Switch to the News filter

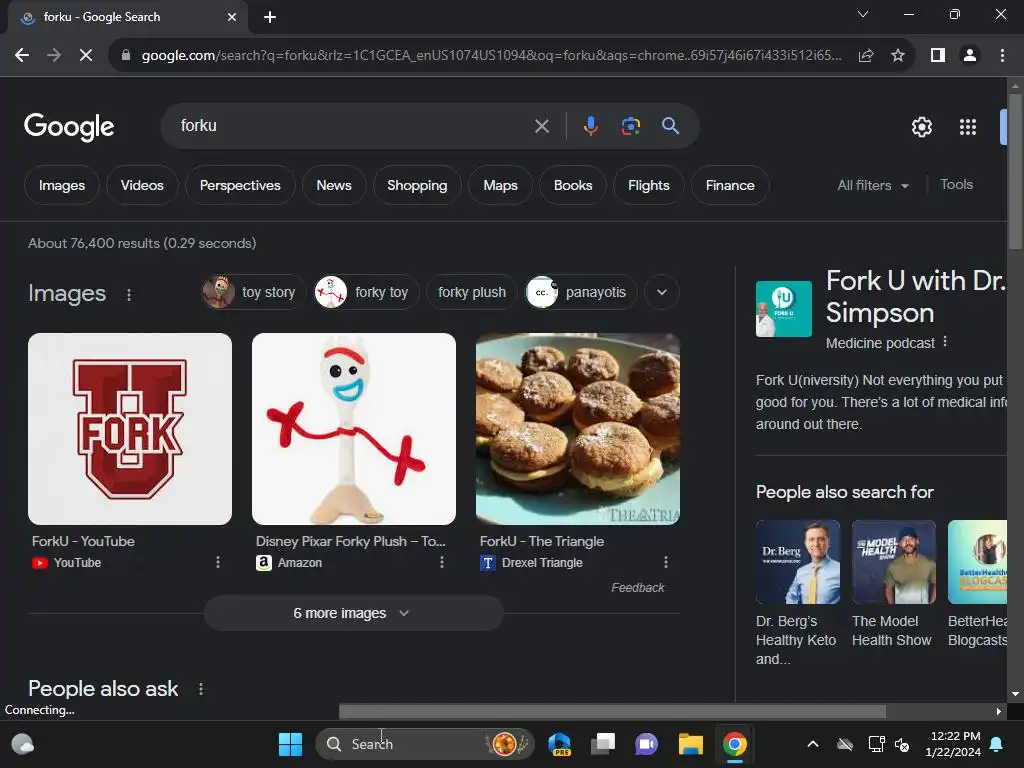tap(334, 185)
